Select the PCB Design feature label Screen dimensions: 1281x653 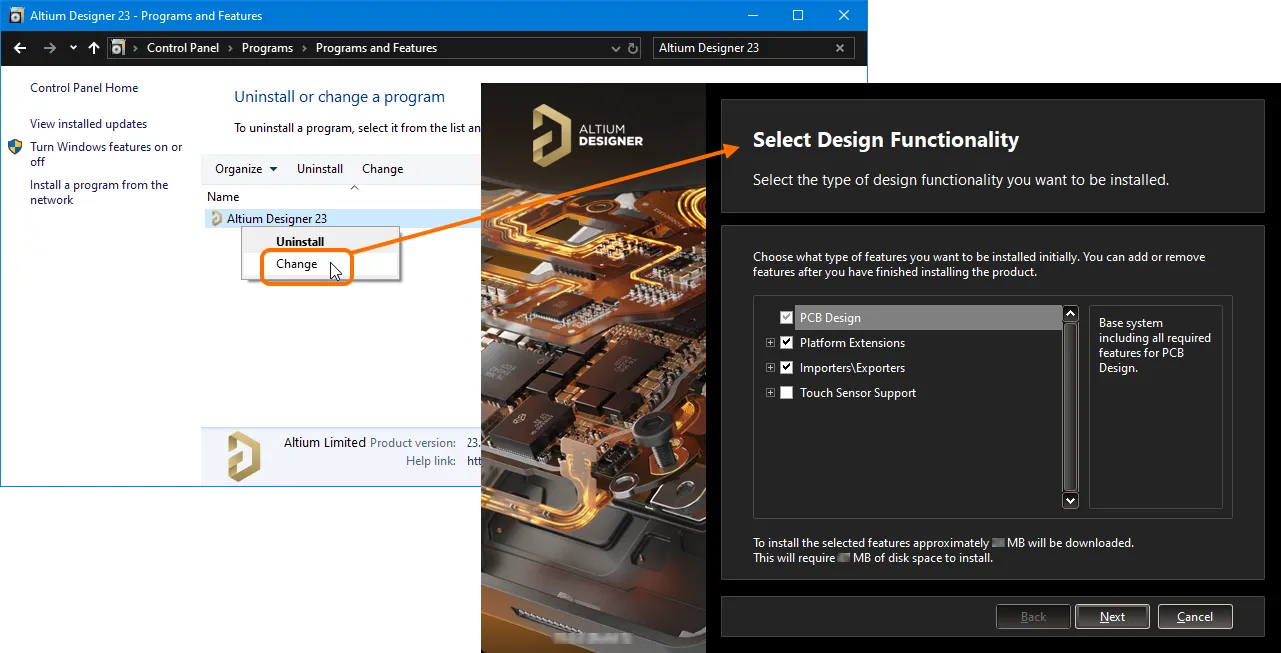[x=830, y=318]
